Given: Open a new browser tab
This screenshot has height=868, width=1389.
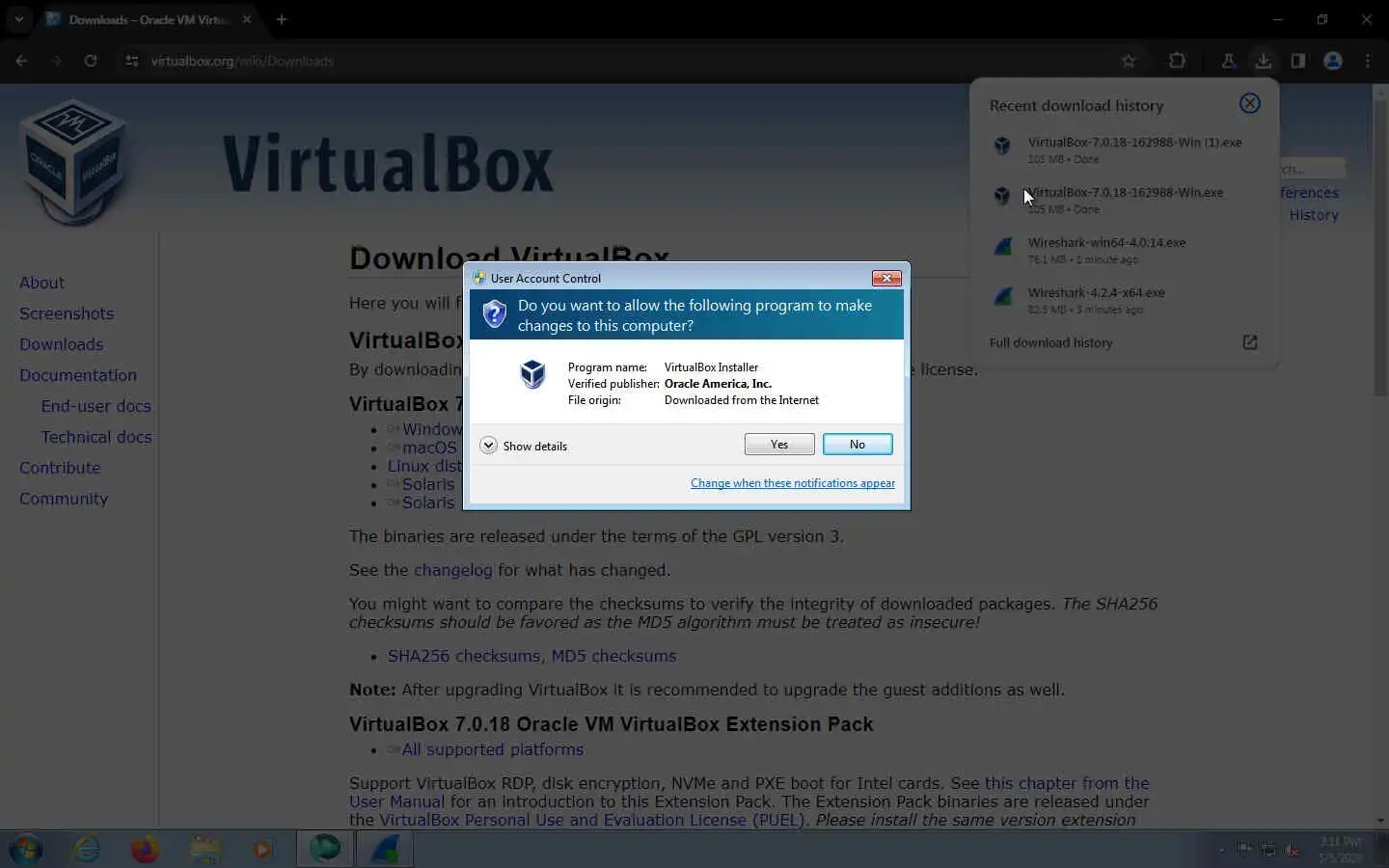Looking at the screenshot, I should tap(282, 19).
